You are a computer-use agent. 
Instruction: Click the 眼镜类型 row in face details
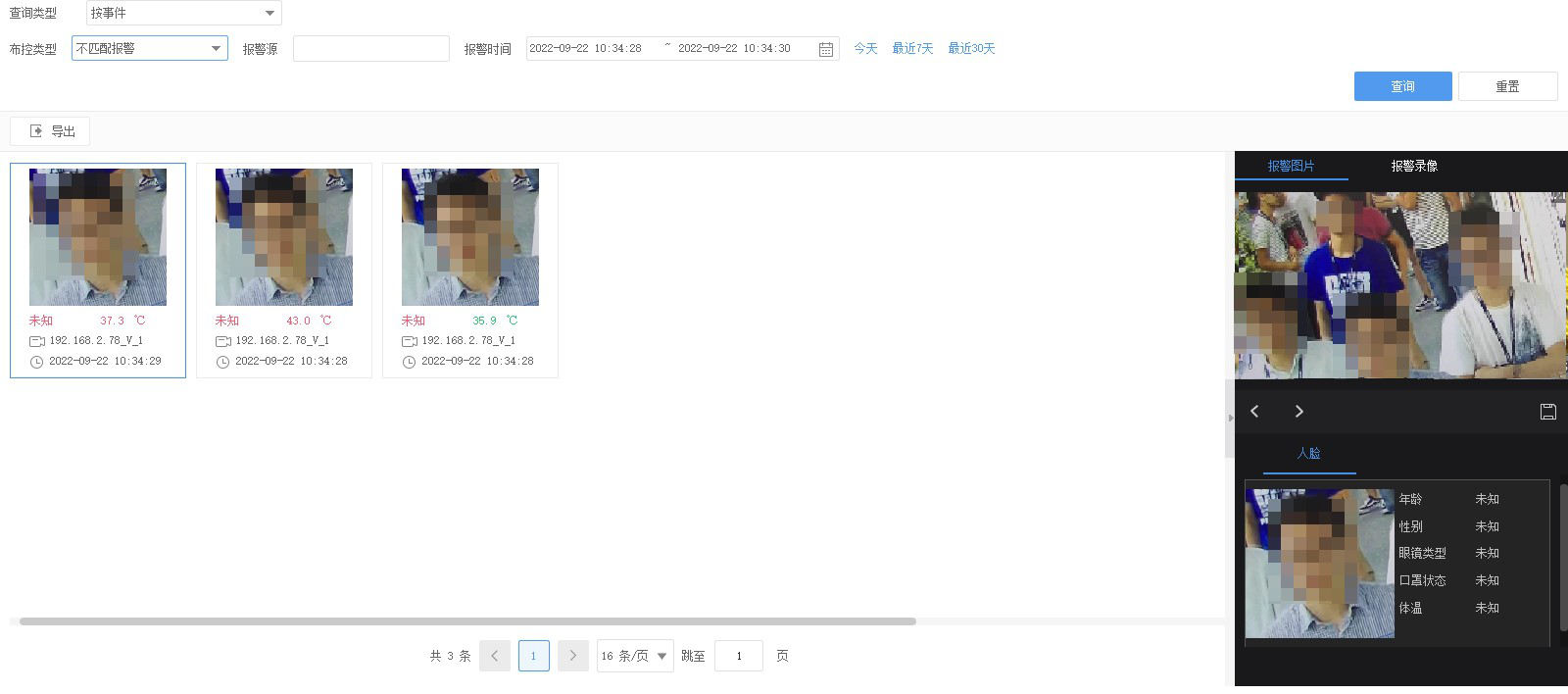(1449, 553)
